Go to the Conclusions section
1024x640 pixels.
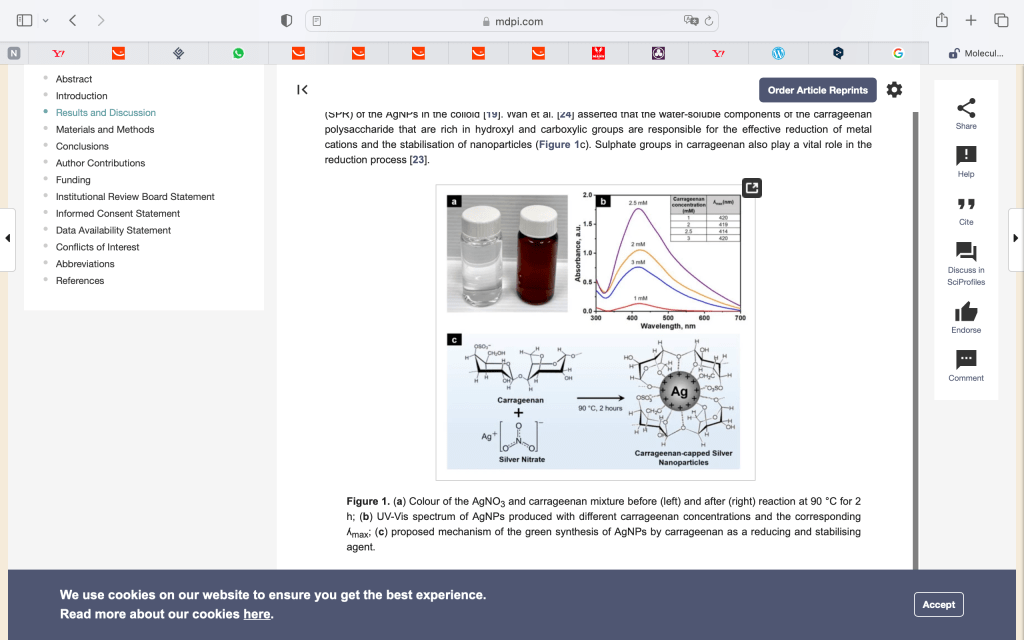[82, 146]
